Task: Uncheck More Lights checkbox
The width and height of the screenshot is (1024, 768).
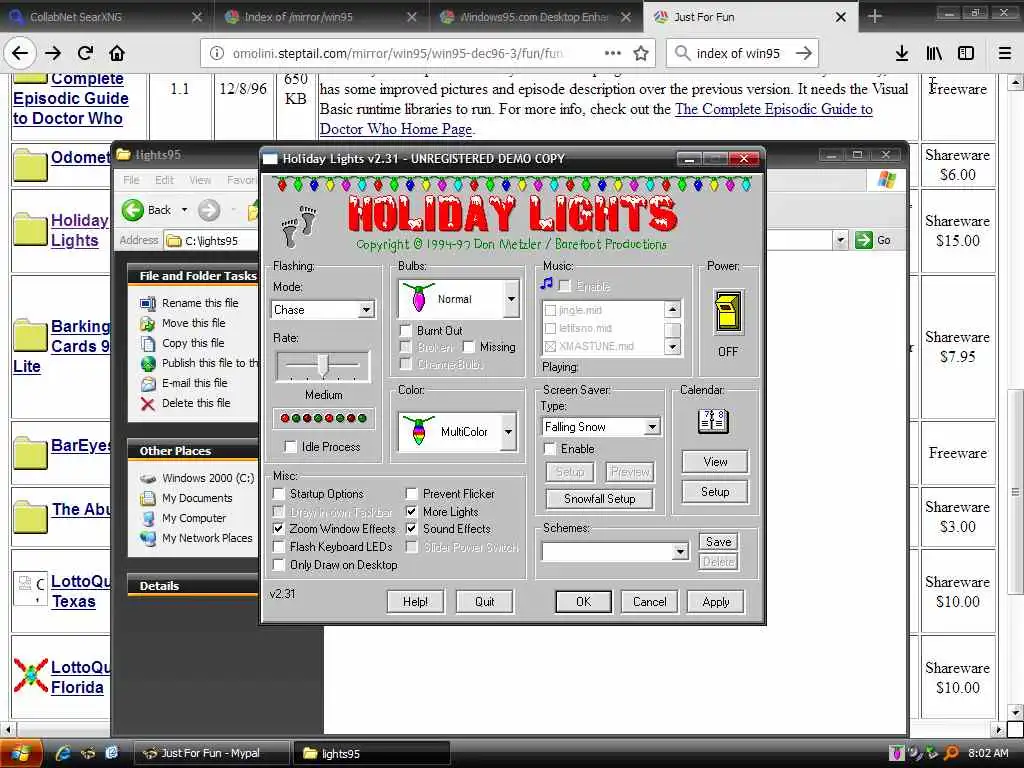Action: tap(411, 511)
